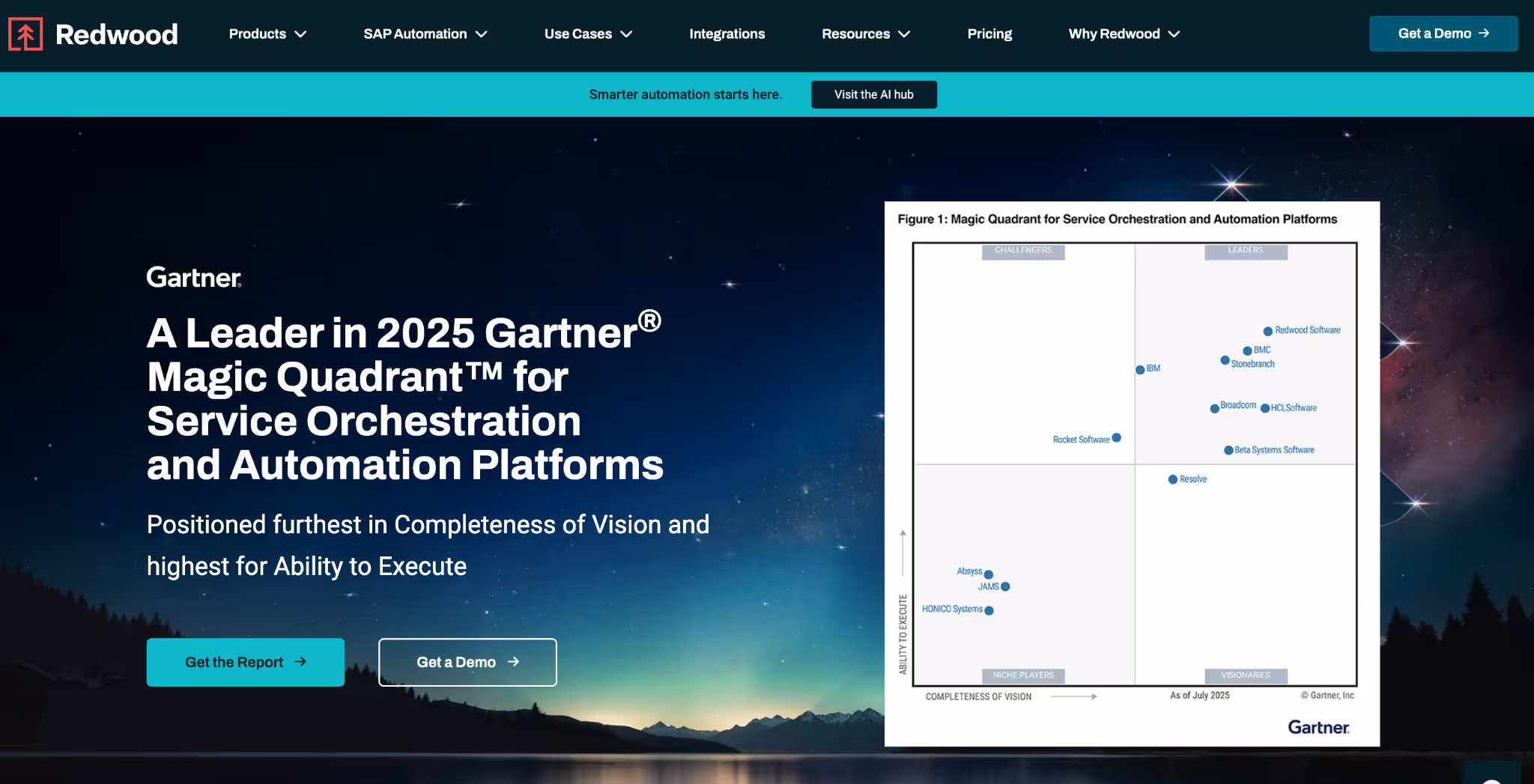Click the Resolve label in the chart
1534x784 pixels.
point(1193,479)
